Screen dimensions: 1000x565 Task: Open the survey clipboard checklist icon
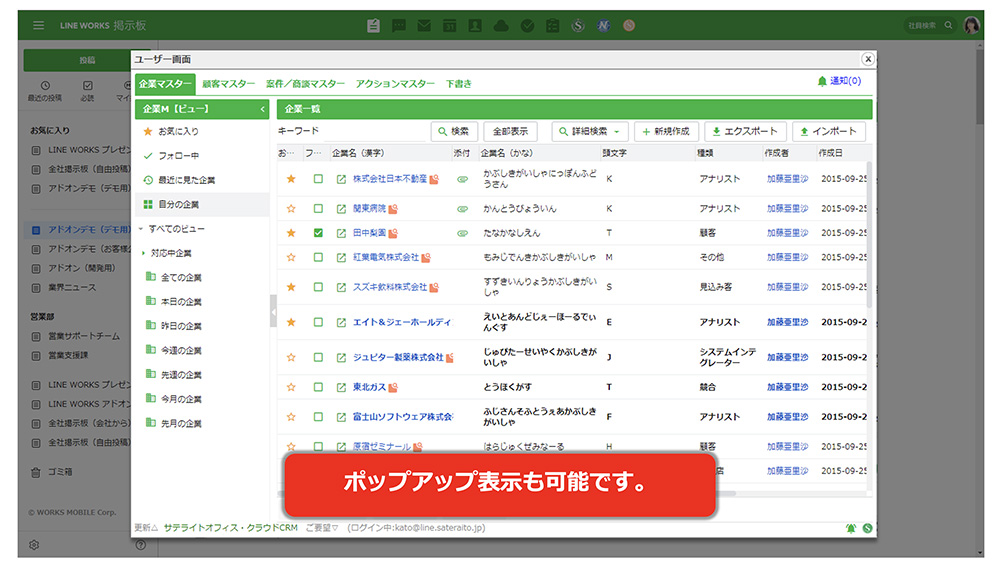(x=552, y=26)
